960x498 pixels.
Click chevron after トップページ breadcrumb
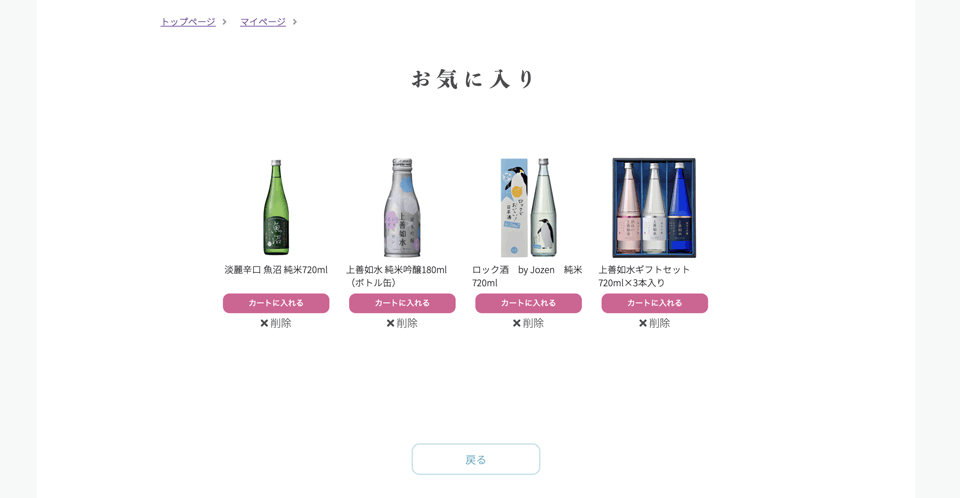pyautogui.click(x=224, y=22)
